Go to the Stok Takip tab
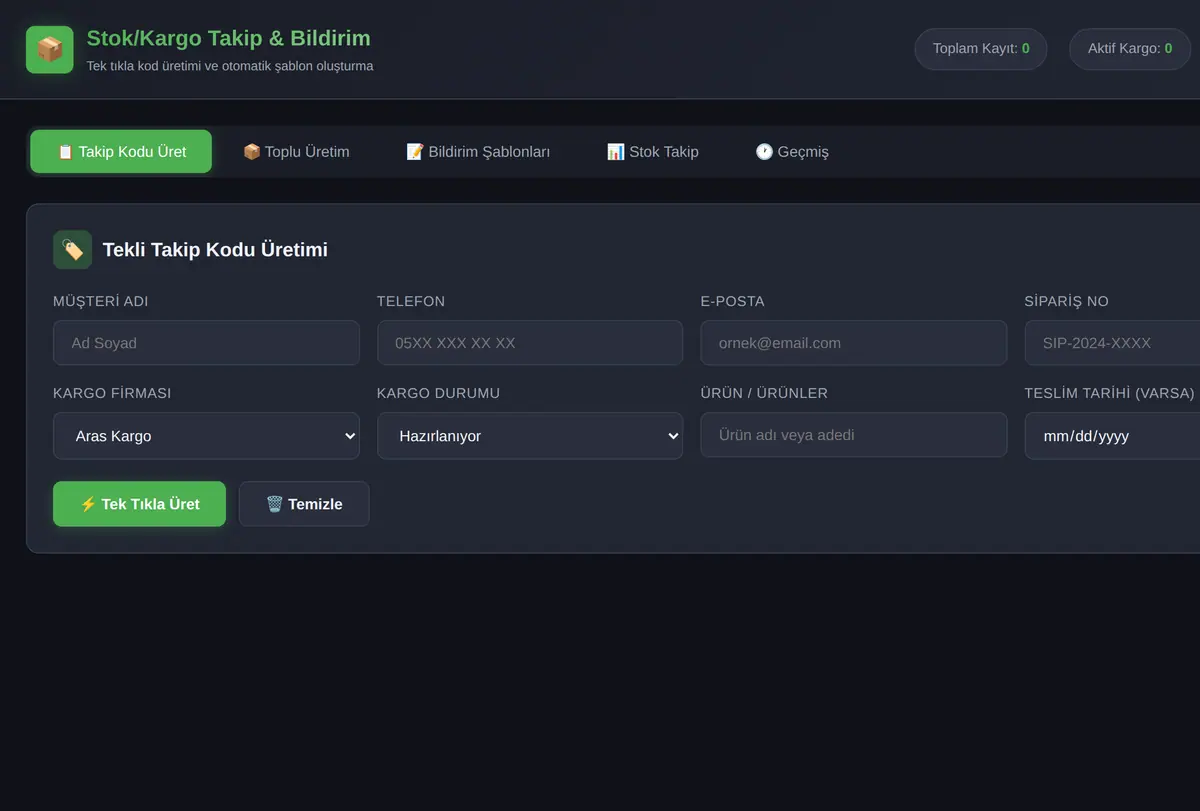The width and height of the screenshot is (1200, 811). coord(652,152)
